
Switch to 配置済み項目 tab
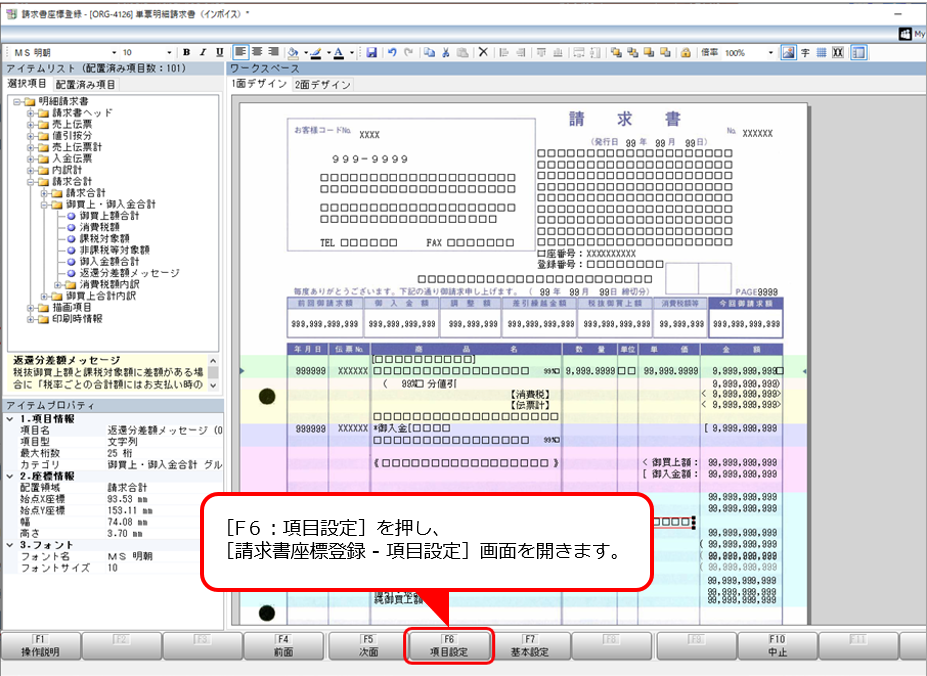pyautogui.click(x=85, y=85)
